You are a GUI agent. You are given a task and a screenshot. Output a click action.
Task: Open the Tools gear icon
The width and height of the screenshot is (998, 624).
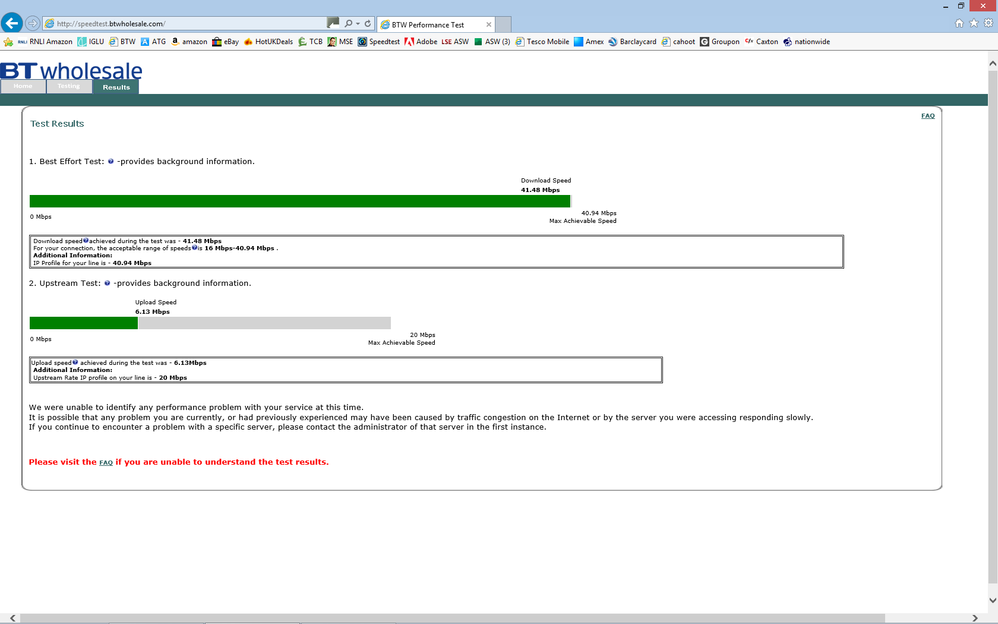tap(988, 24)
